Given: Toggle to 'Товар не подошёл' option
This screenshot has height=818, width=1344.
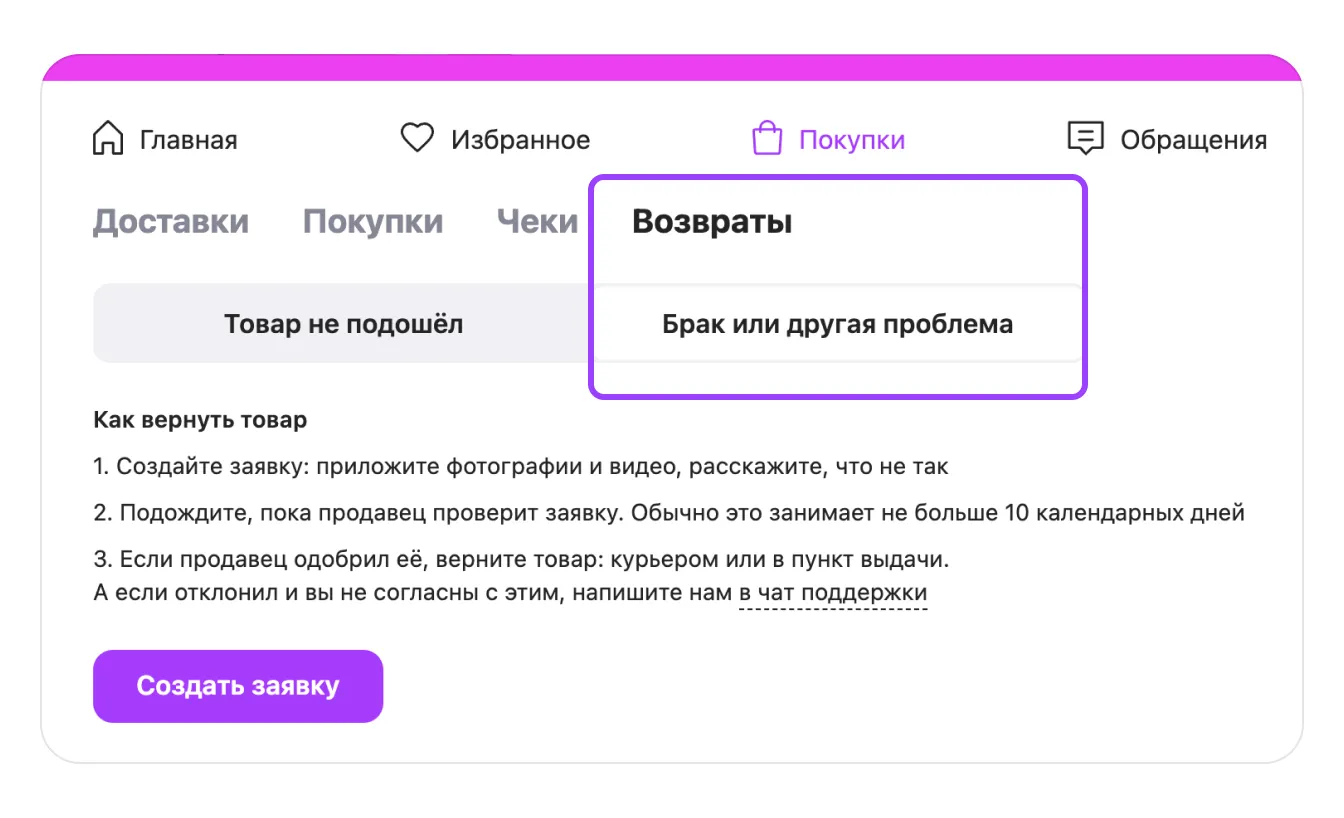Looking at the screenshot, I should 343,324.
